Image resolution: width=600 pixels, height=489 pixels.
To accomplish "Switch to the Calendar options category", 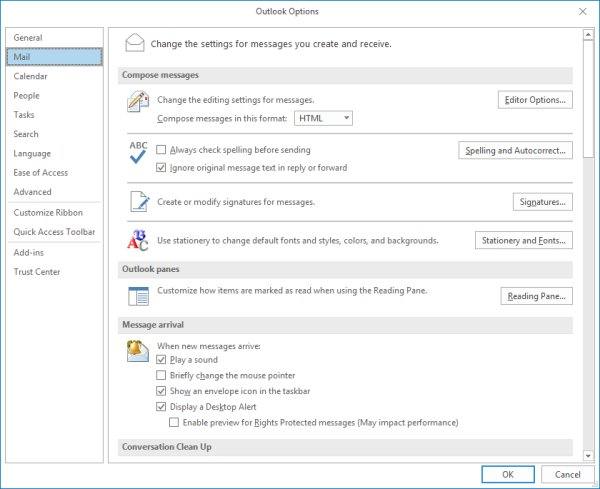I will point(54,76).
